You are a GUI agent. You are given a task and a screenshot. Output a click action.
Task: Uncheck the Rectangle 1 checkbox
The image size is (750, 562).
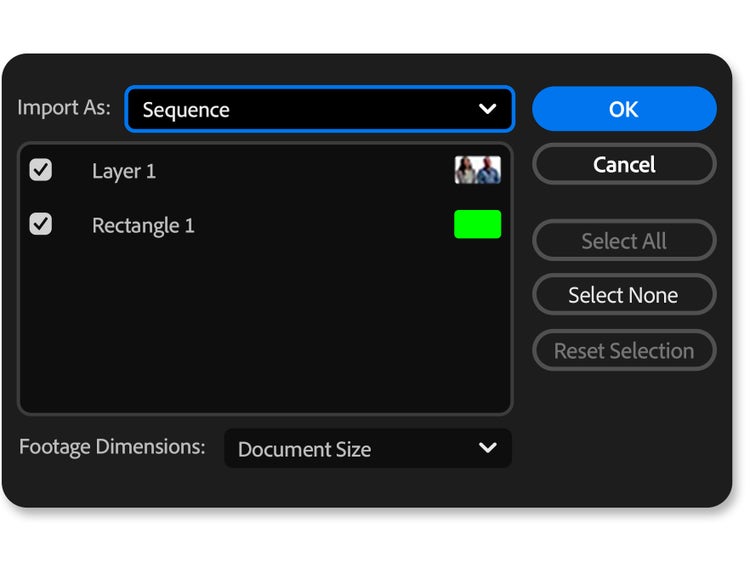[40, 224]
